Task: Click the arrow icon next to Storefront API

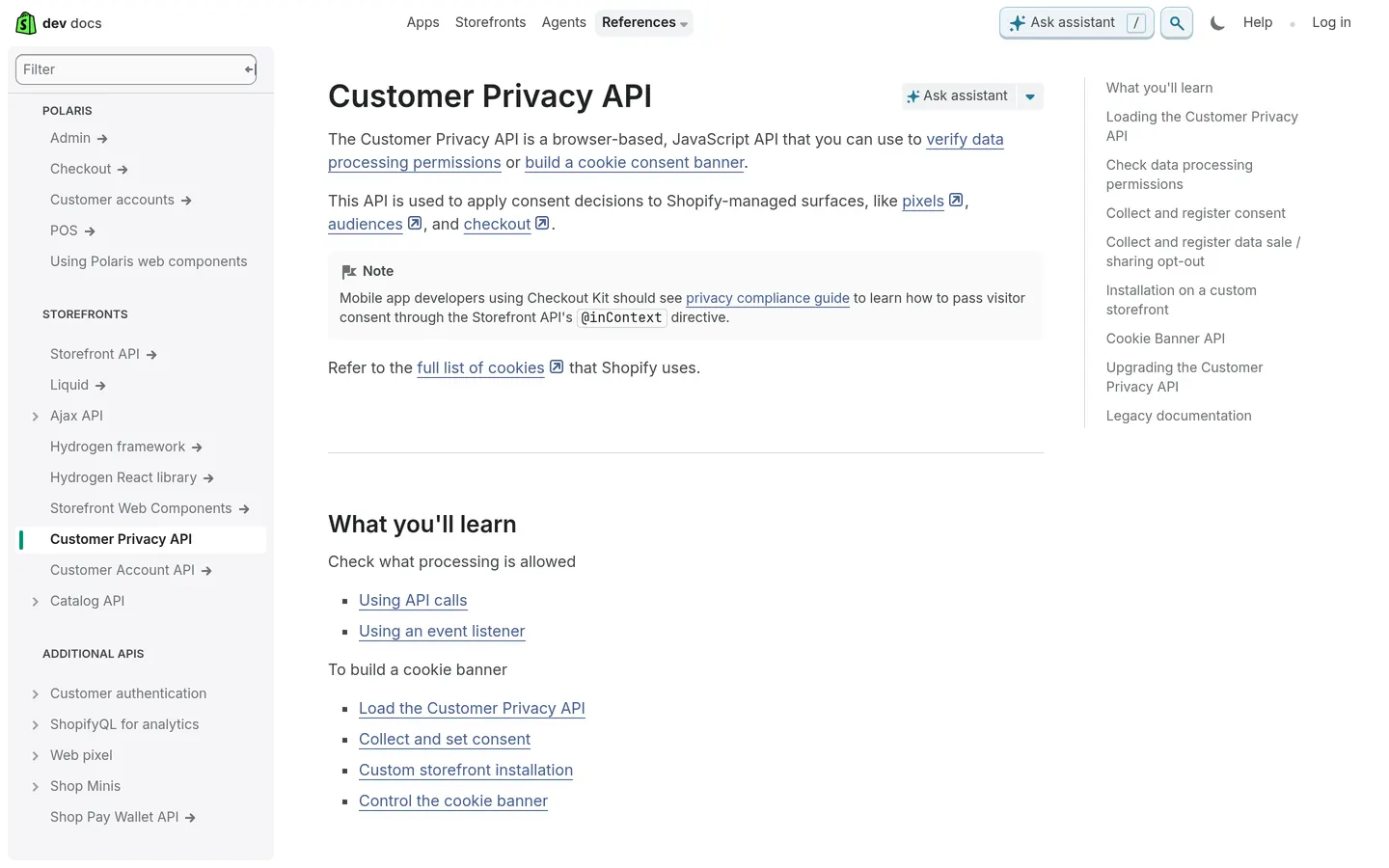Action: pos(151,354)
